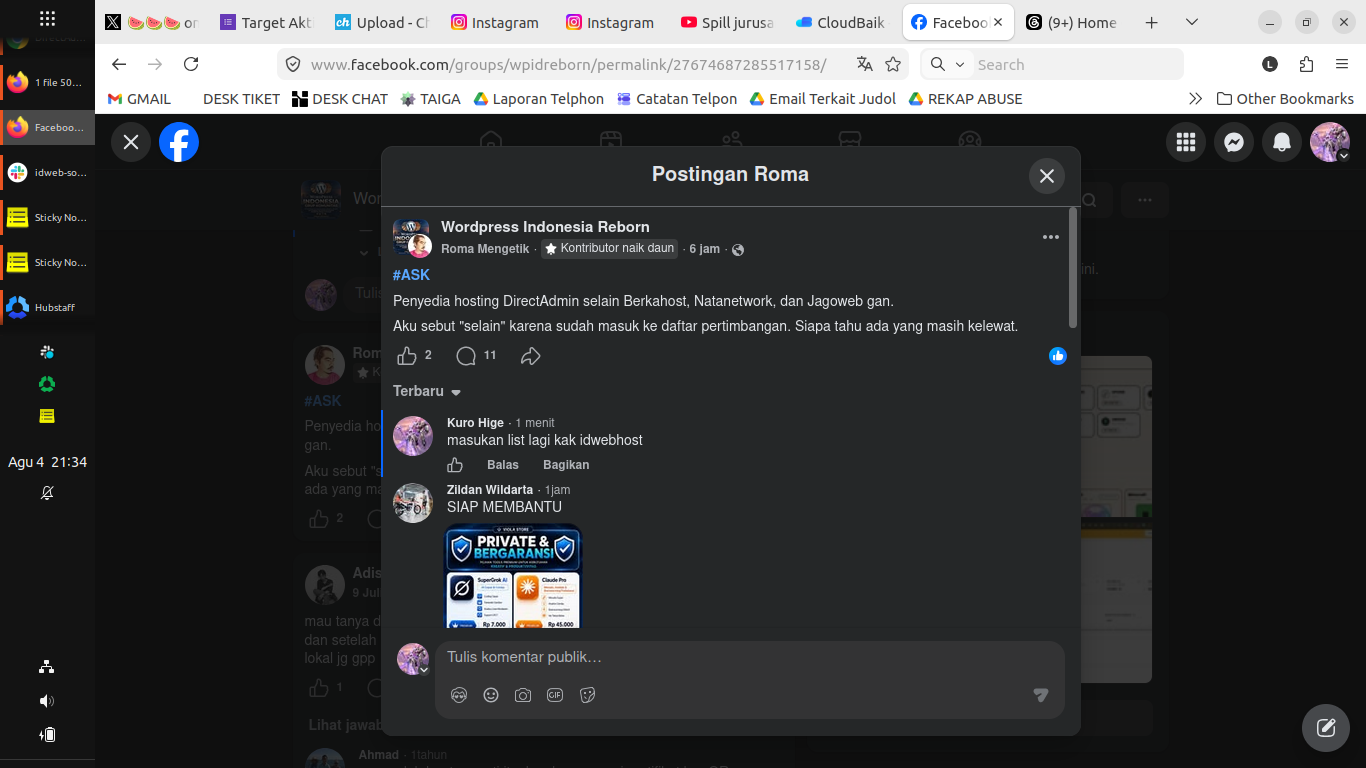
Task: Click the post dialog scrollbar
Action: 1073,268
